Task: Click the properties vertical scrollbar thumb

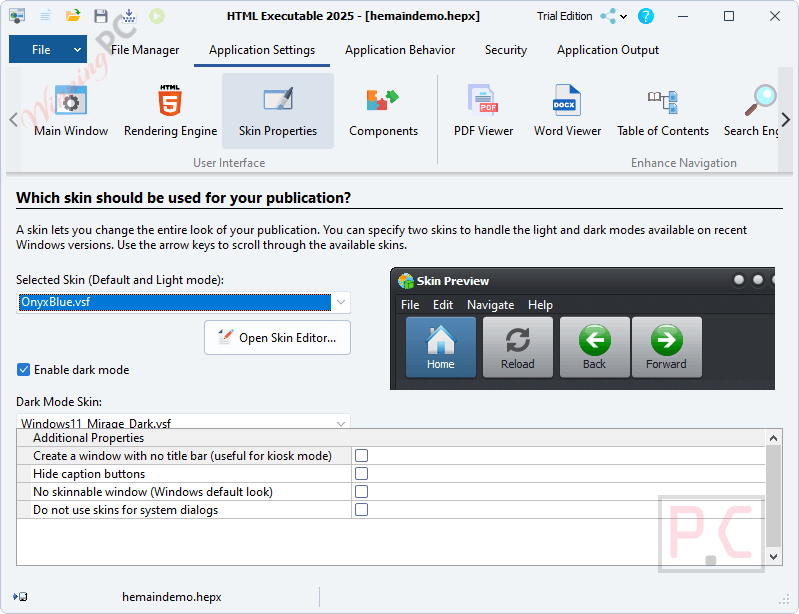Action: pyautogui.click(x=773, y=496)
